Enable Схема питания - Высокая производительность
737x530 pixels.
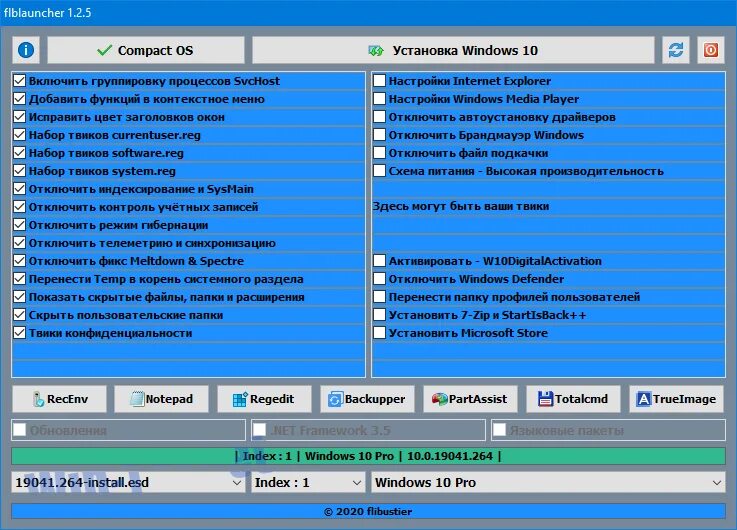click(379, 171)
